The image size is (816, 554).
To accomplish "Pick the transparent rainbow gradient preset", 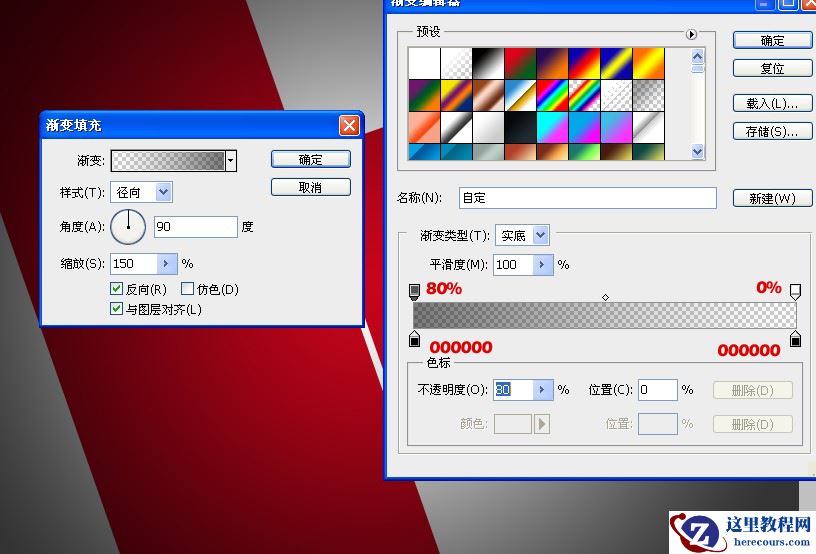I will [x=584, y=95].
